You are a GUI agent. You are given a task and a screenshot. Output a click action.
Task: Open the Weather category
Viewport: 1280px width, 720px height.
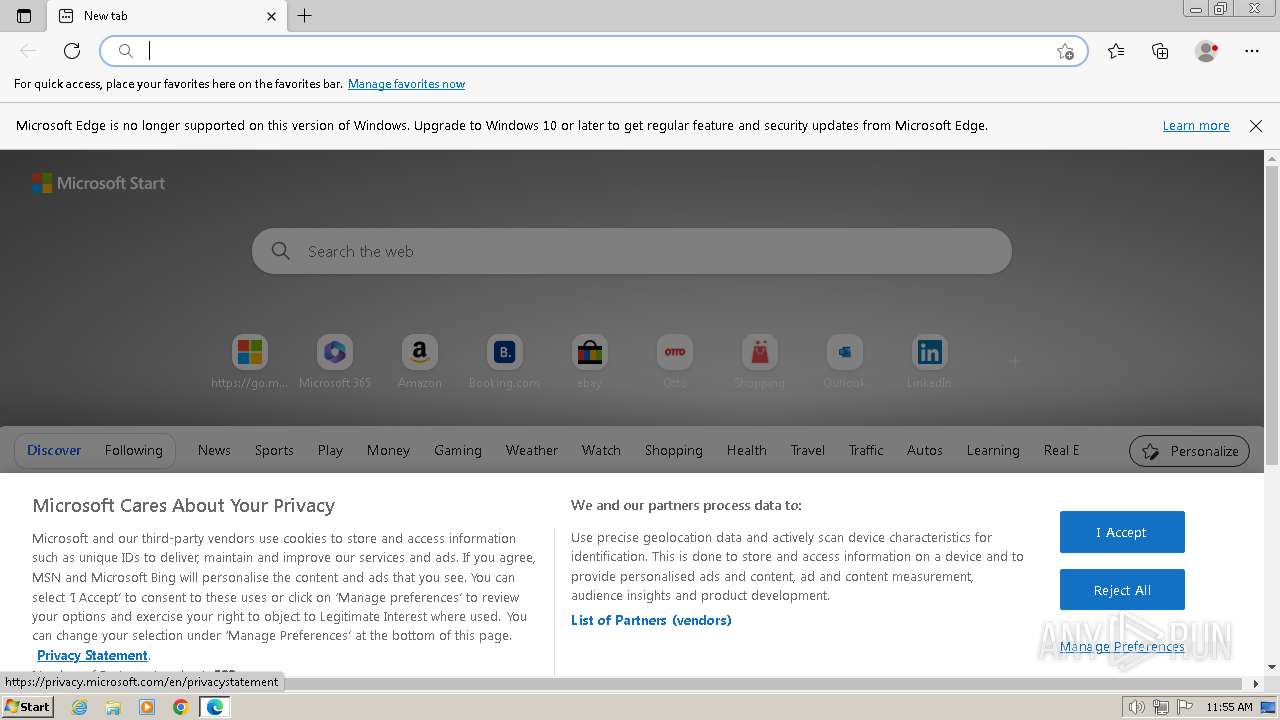point(532,451)
